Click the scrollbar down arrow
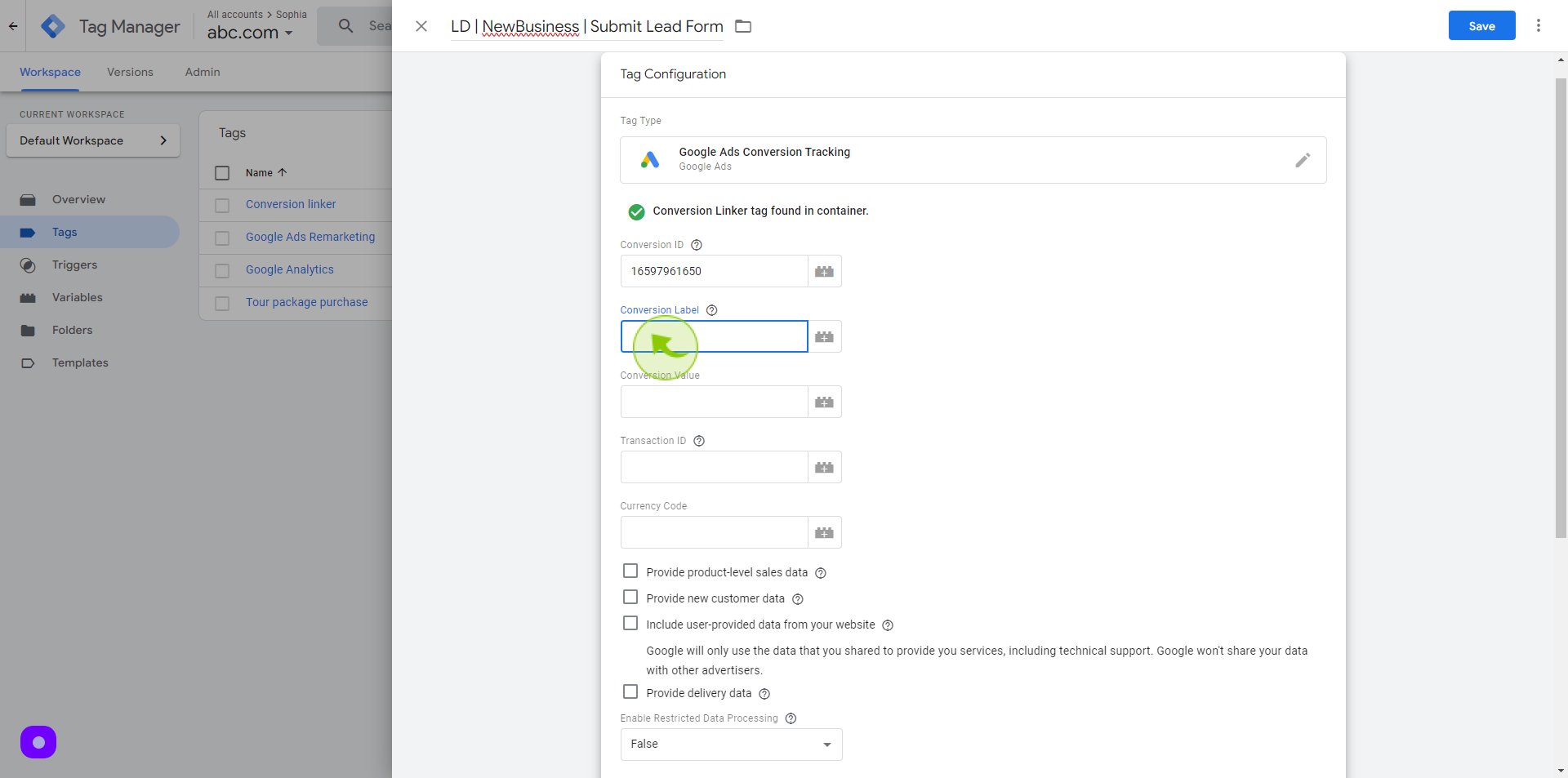Screen dimensions: 1568x778 tap(1561, 770)
